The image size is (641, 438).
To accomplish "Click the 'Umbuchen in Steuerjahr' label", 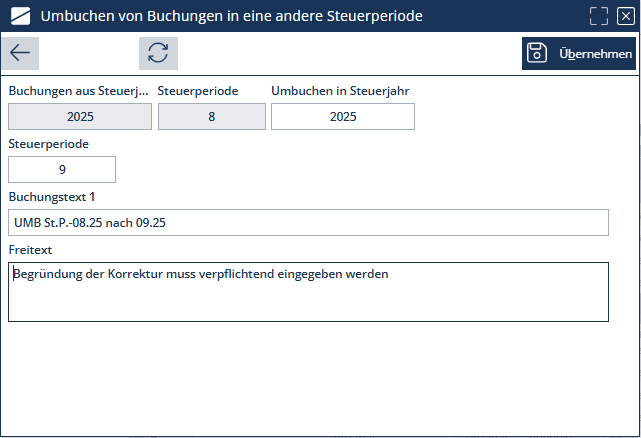I will pyautogui.click(x=340, y=91).
